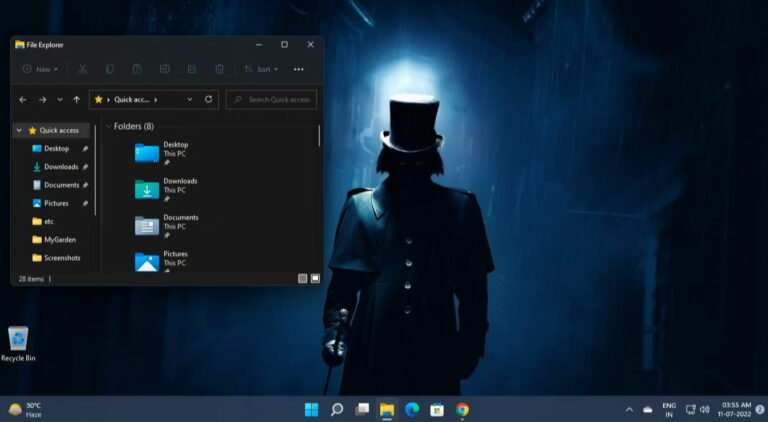
Task: Open Google Chrome from taskbar
Action: tap(462, 409)
